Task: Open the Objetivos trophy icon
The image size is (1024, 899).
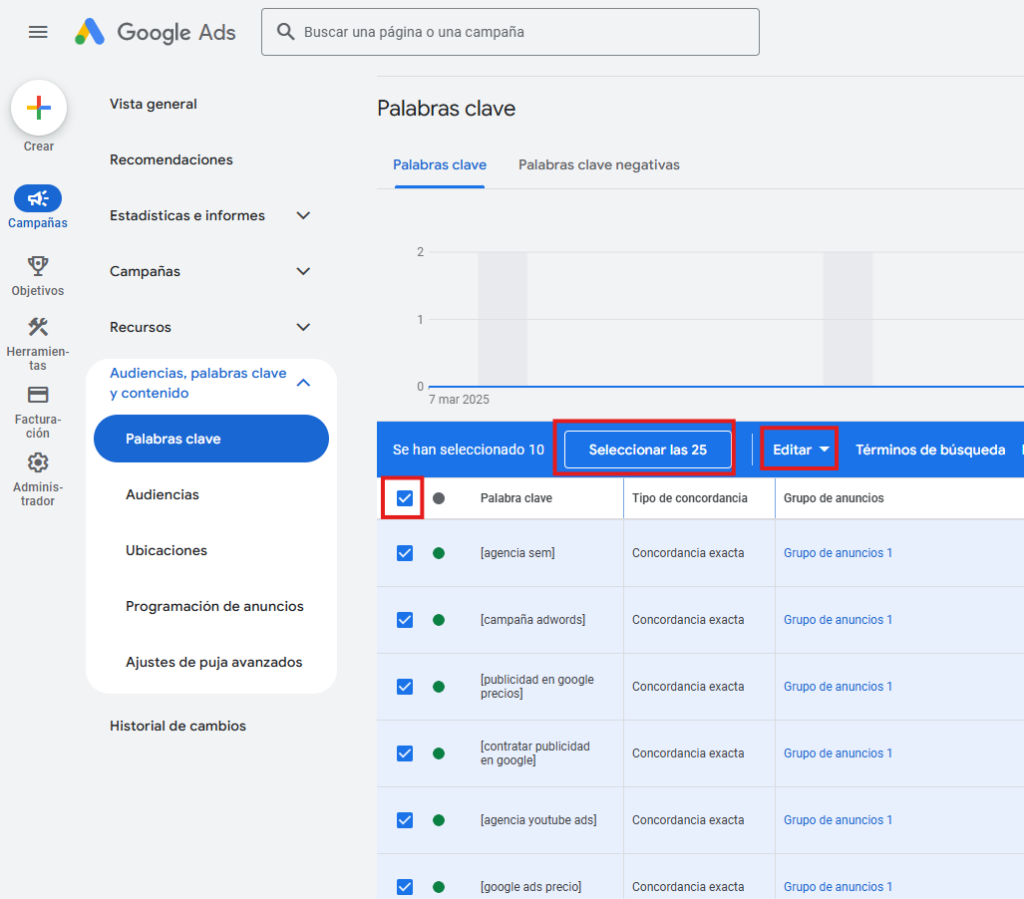Action: [x=38, y=266]
